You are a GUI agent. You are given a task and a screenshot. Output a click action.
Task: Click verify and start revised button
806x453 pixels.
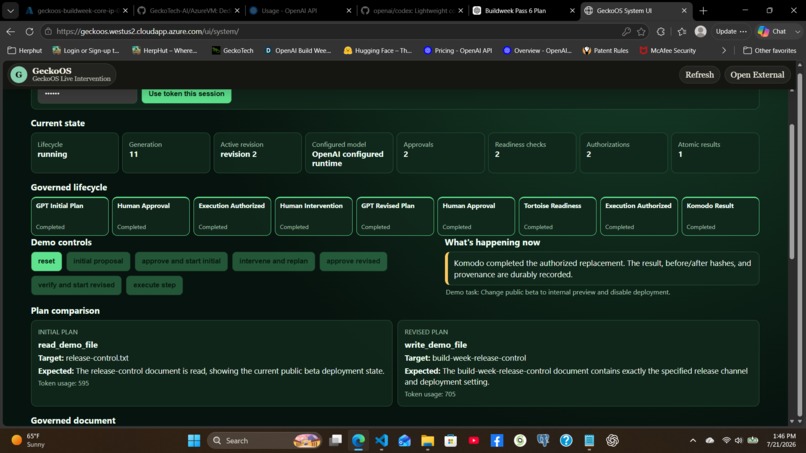click(x=76, y=285)
